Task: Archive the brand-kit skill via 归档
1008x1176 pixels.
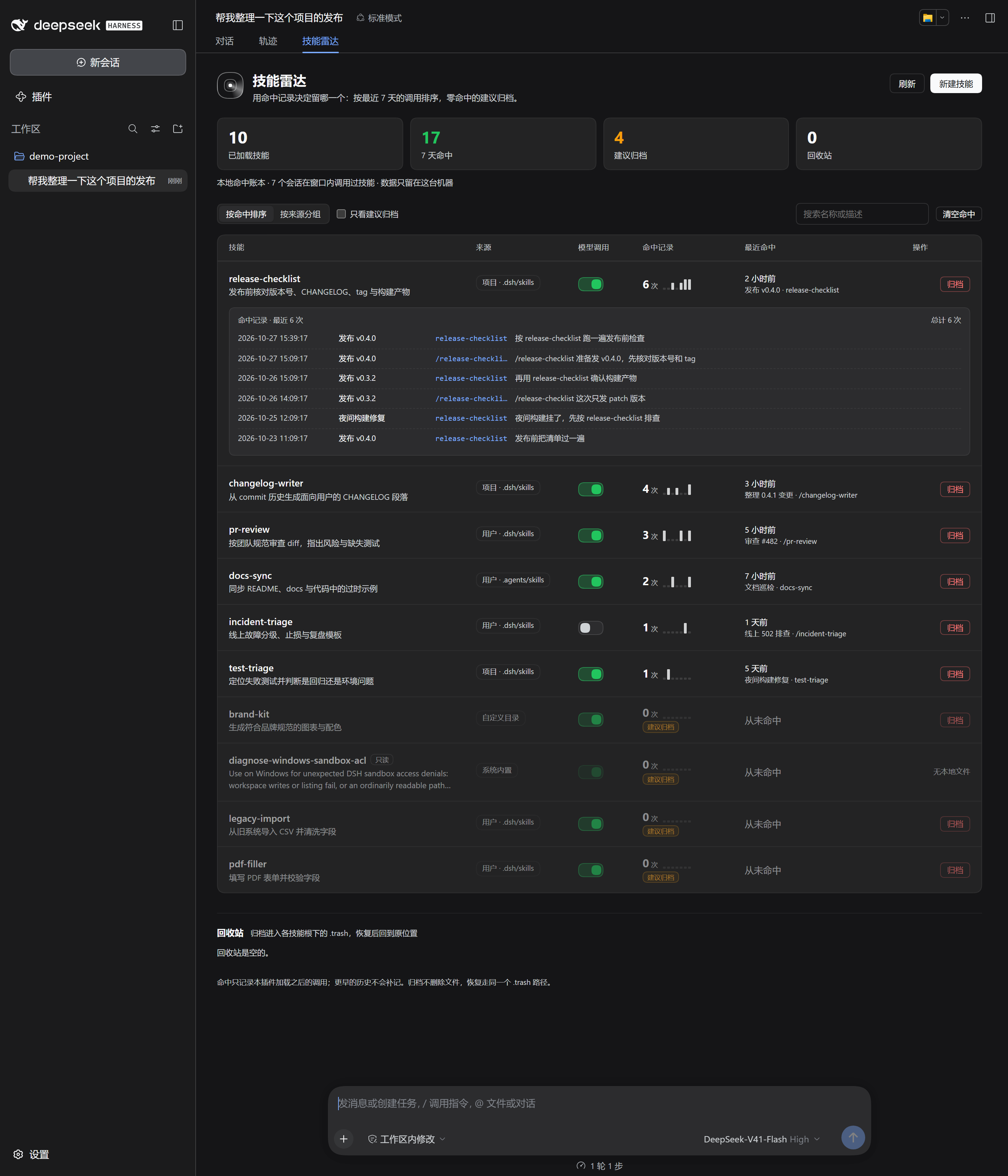Action: (x=955, y=720)
